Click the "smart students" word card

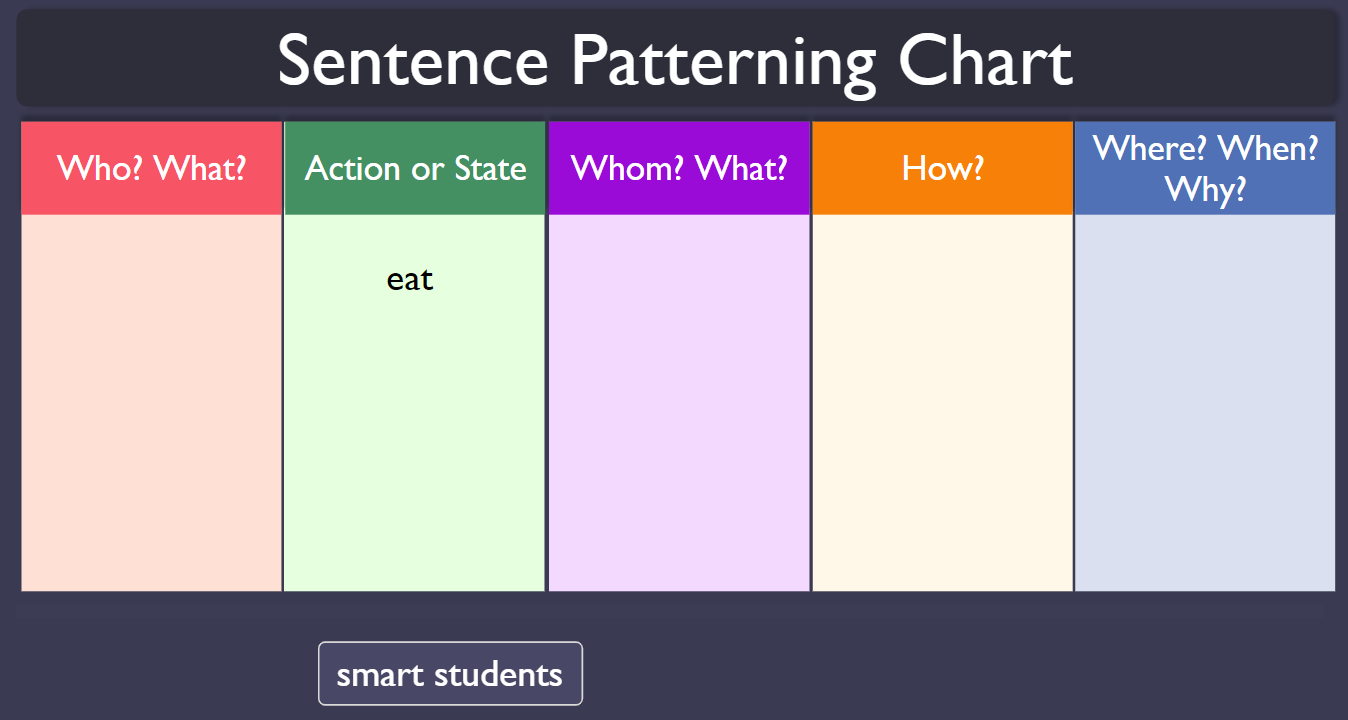tap(450, 674)
